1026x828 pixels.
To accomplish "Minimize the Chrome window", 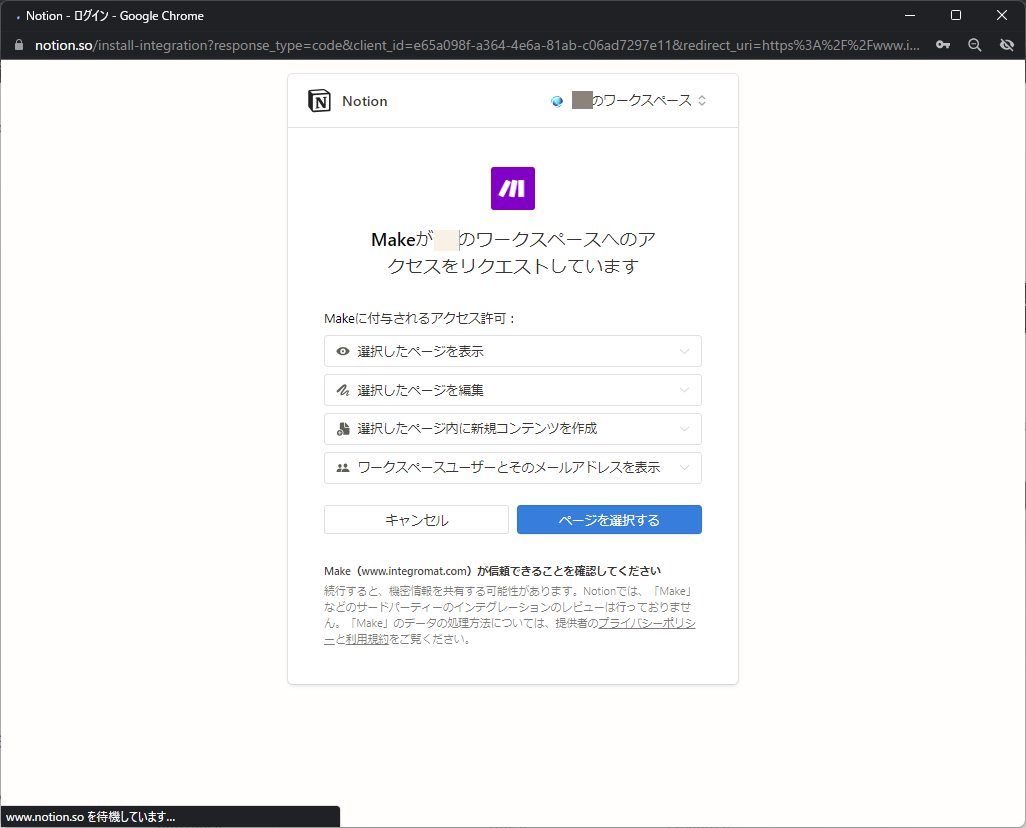I will [x=910, y=15].
